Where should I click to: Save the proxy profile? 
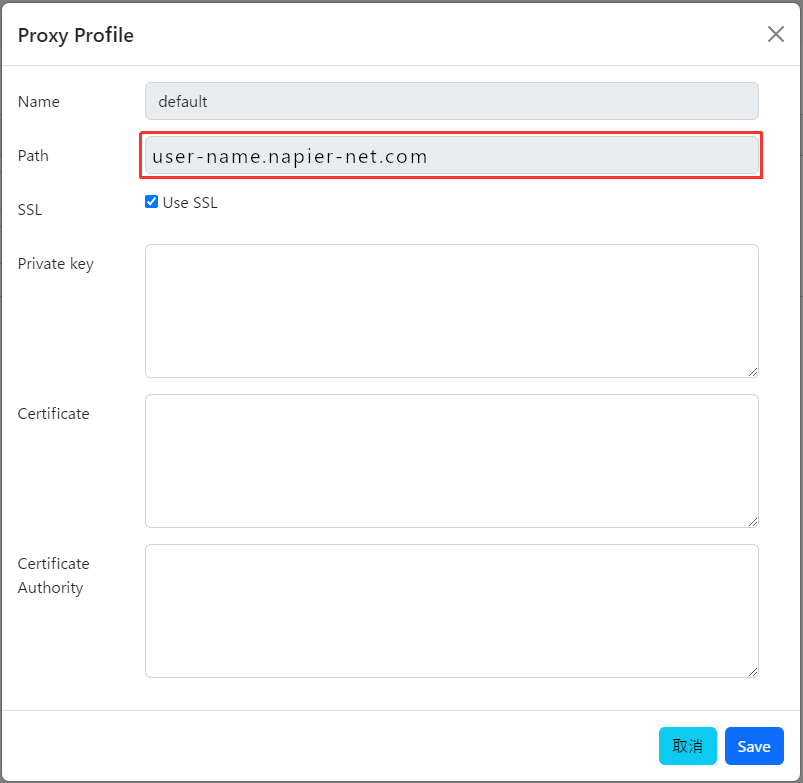(x=754, y=746)
